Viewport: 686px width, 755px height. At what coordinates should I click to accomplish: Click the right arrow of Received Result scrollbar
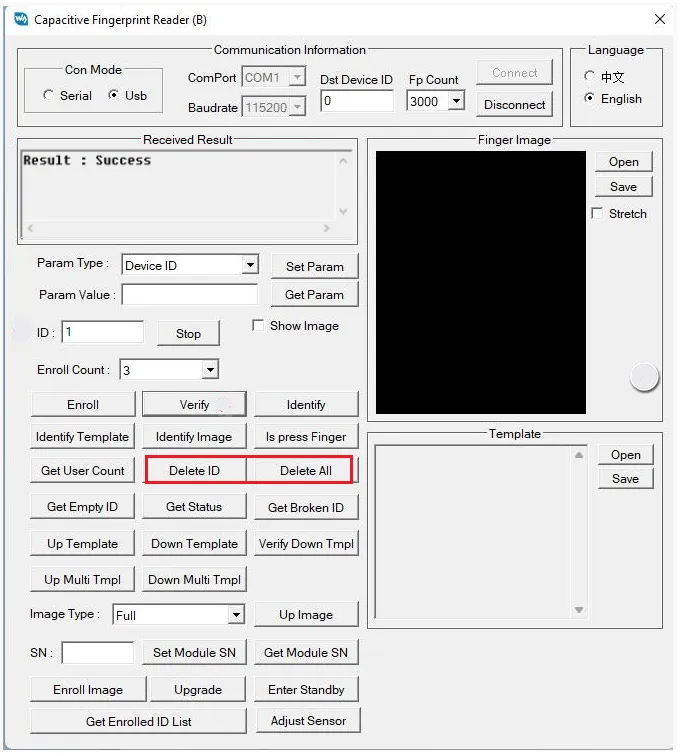[327, 228]
